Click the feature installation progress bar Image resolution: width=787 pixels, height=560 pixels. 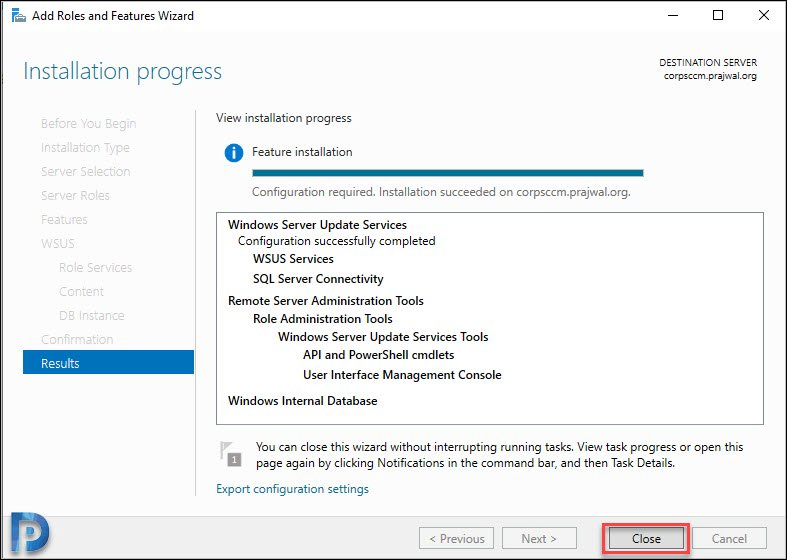point(448,173)
